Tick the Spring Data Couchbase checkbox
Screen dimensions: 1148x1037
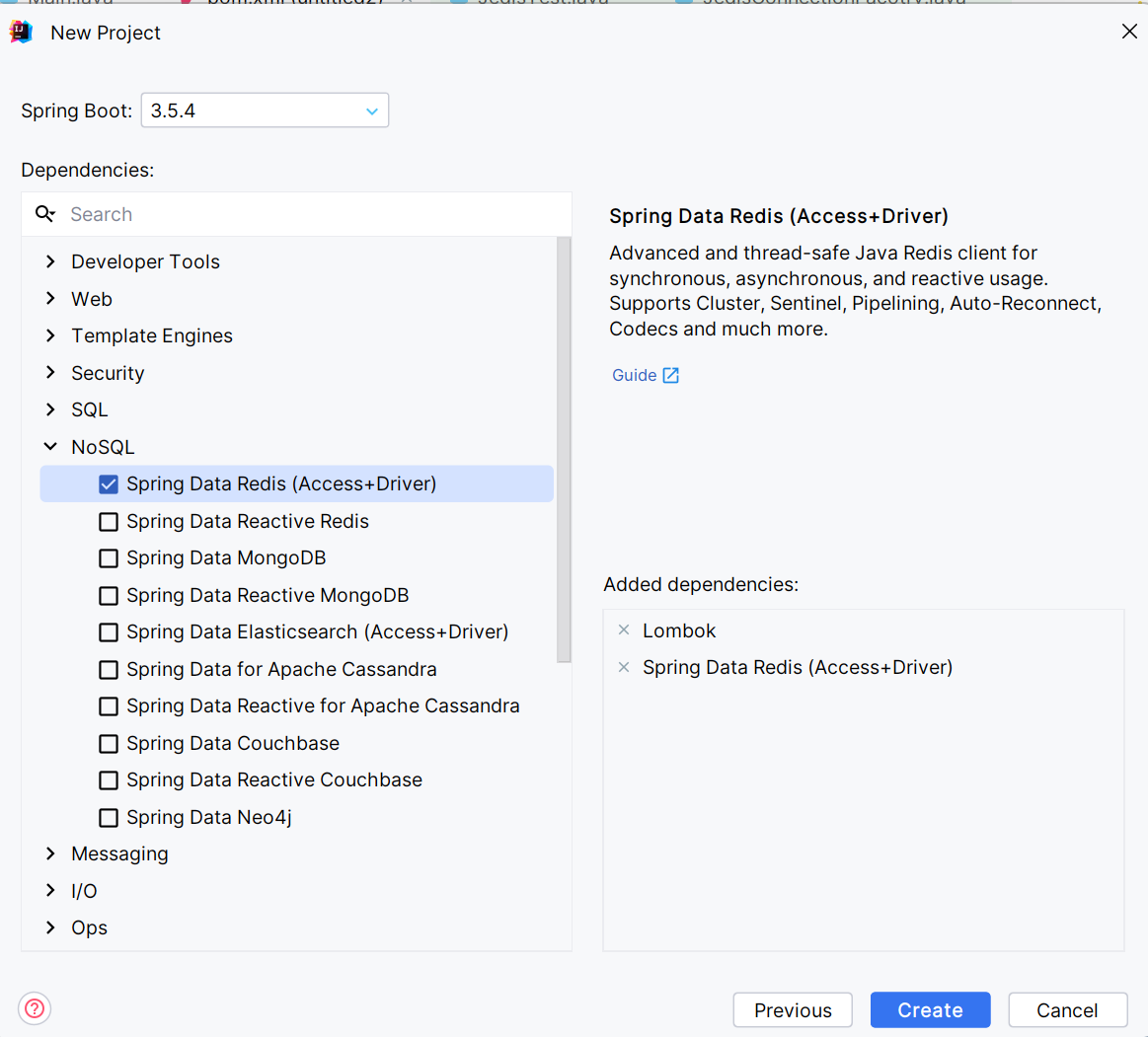pos(109,744)
